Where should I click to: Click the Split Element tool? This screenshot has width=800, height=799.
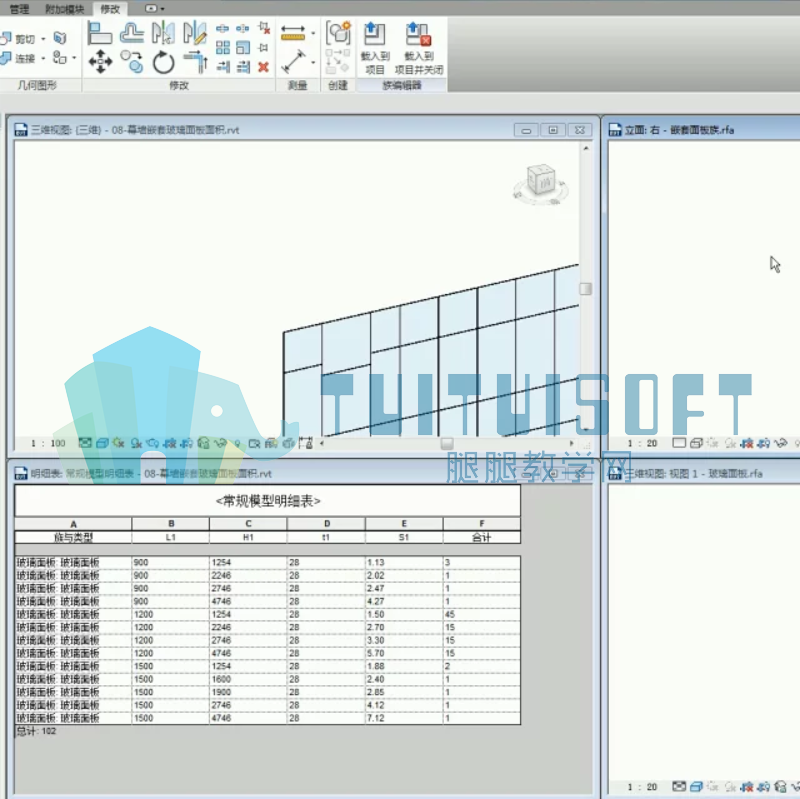222,29
